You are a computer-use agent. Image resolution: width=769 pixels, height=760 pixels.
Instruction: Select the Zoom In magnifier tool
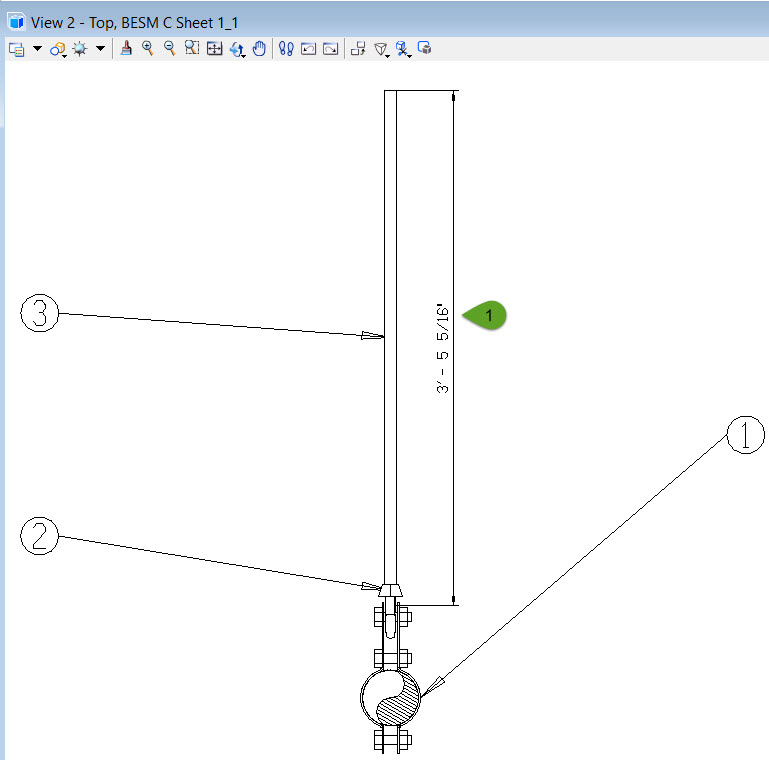(x=148, y=48)
